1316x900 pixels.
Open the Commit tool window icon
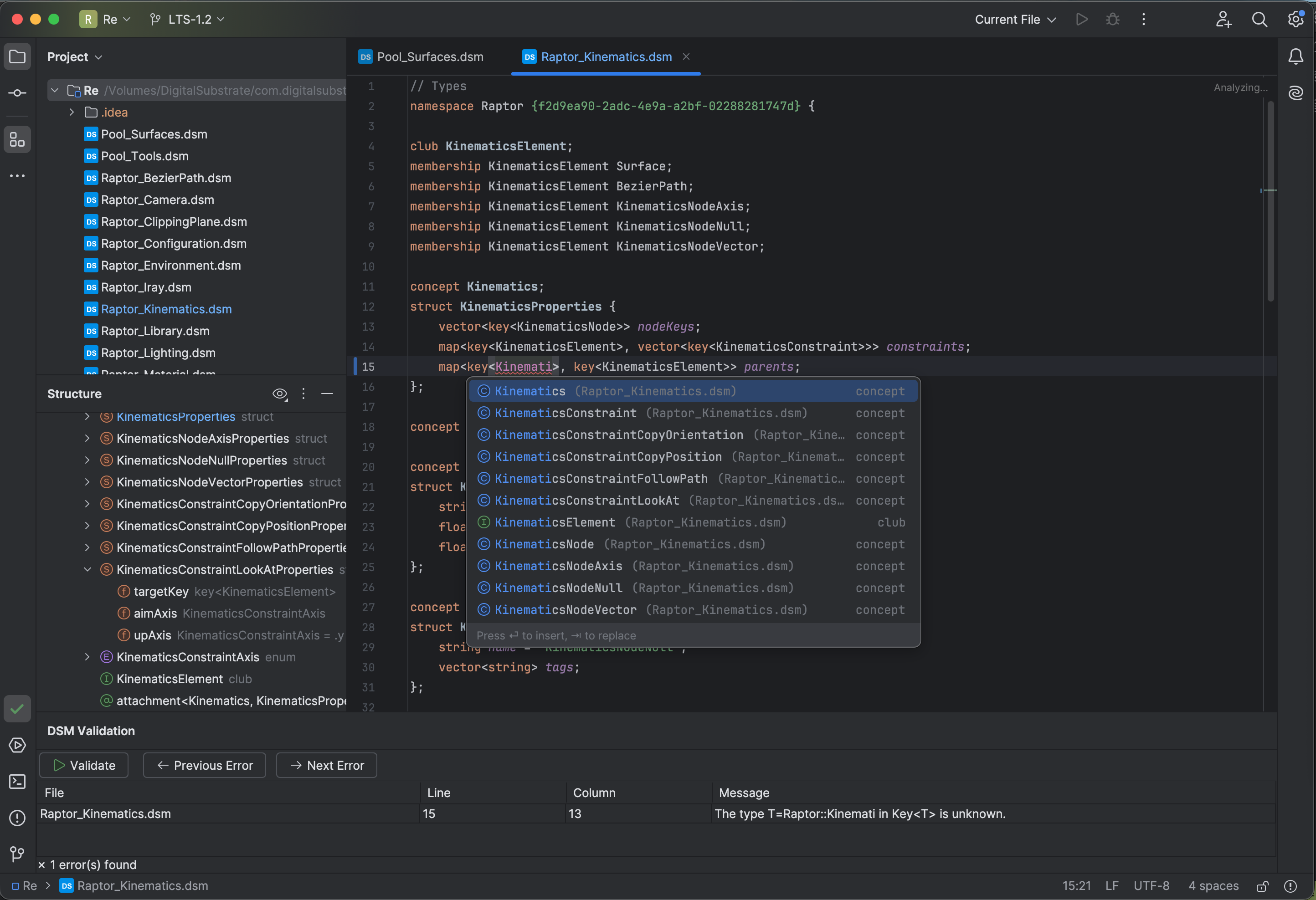(x=17, y=93)
